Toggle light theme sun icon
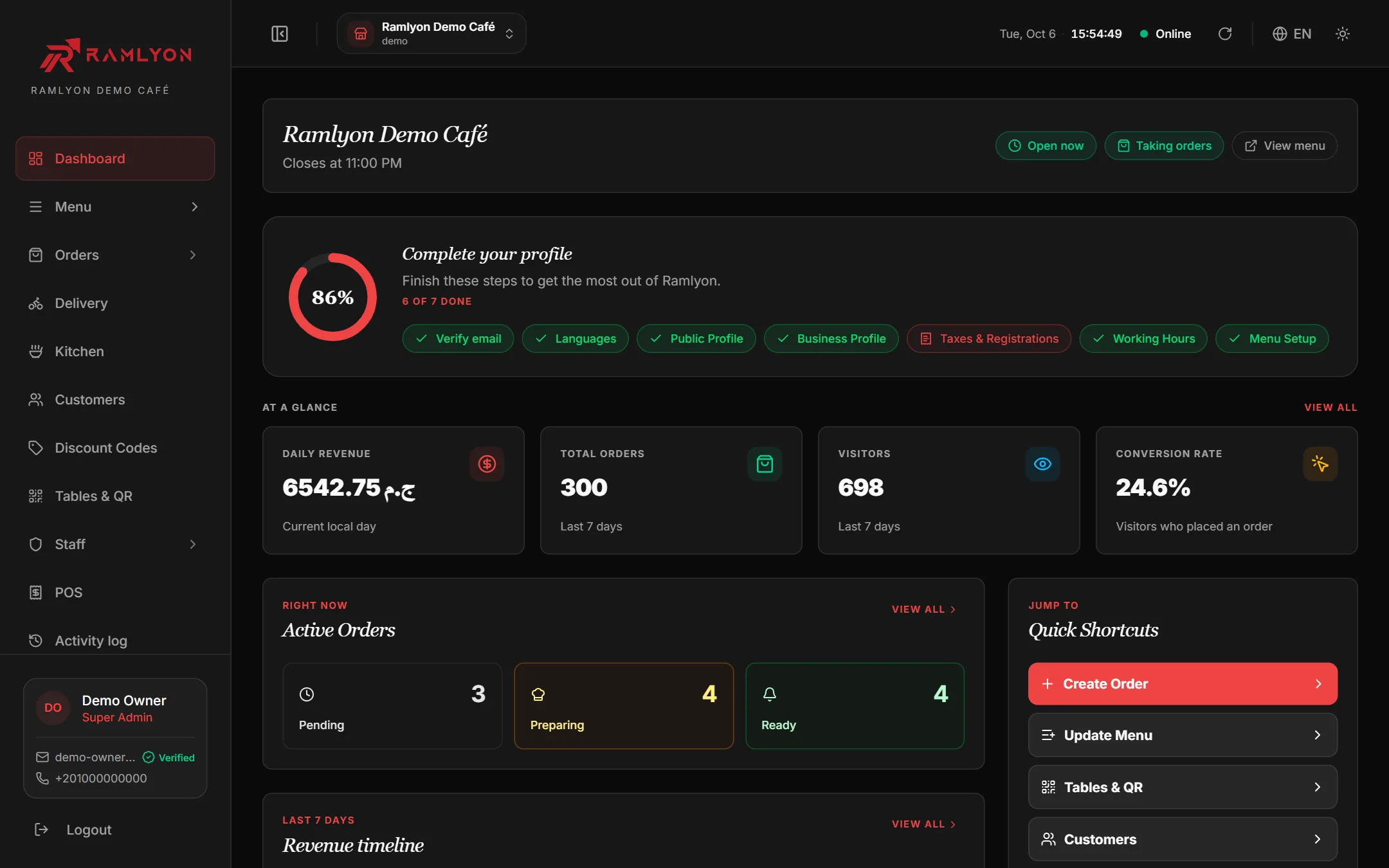The height and width of the screenshot is (868, 1389). (1342, 33)
